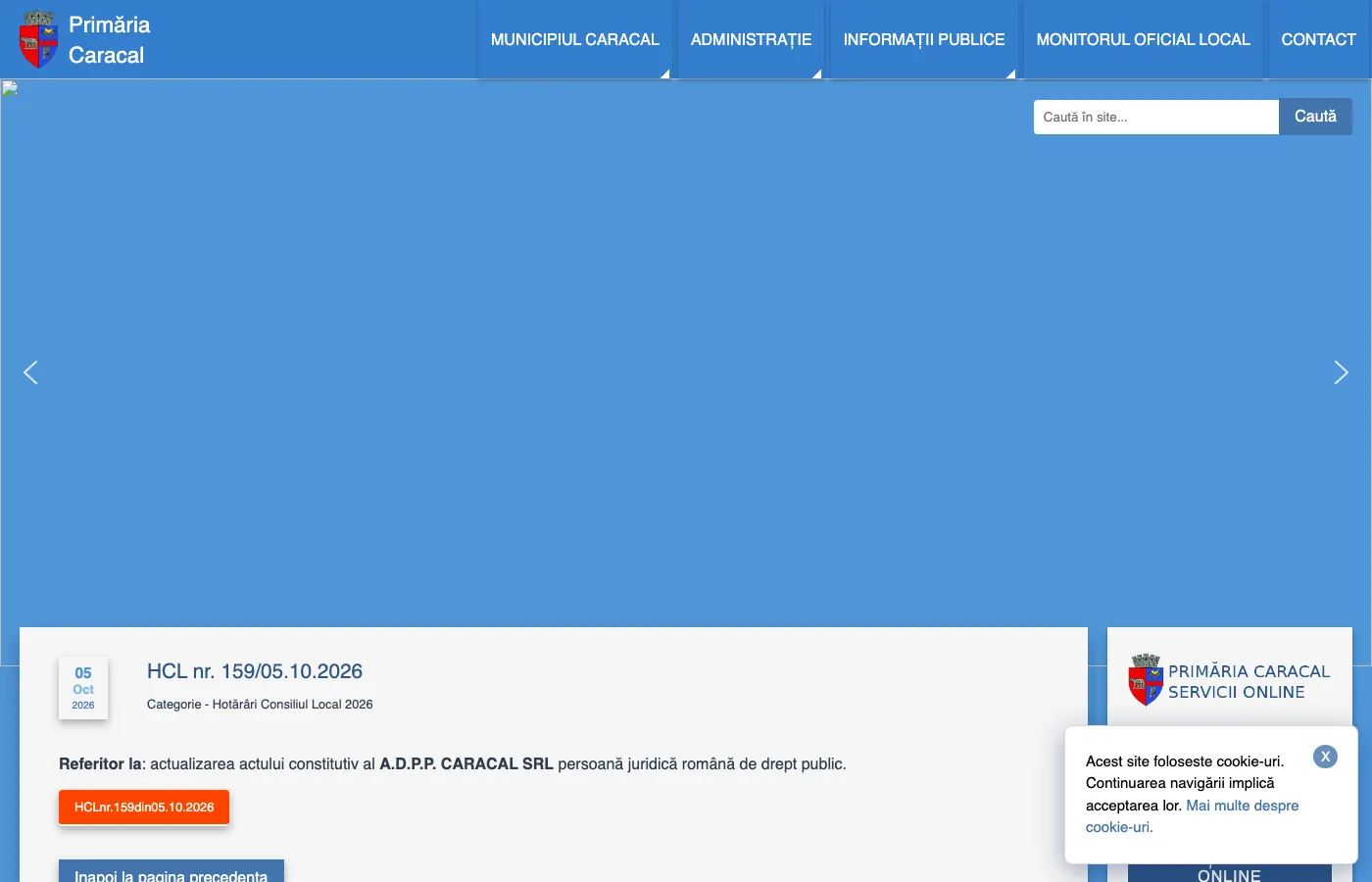Open the Contact menu item
The height and width of the screenshot is (882, 1372).
(1319, 39)
